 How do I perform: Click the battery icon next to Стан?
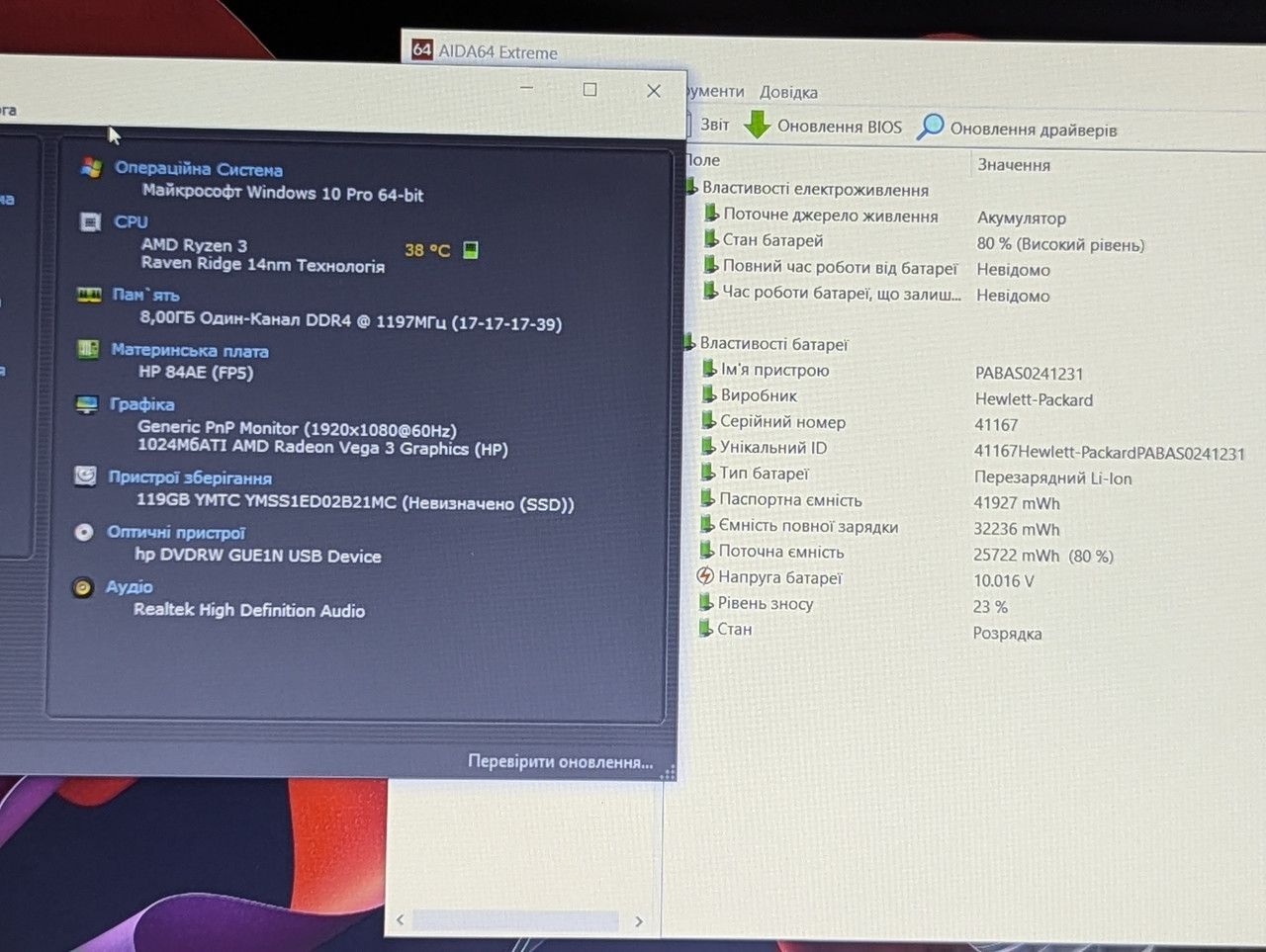pos(706,628)
